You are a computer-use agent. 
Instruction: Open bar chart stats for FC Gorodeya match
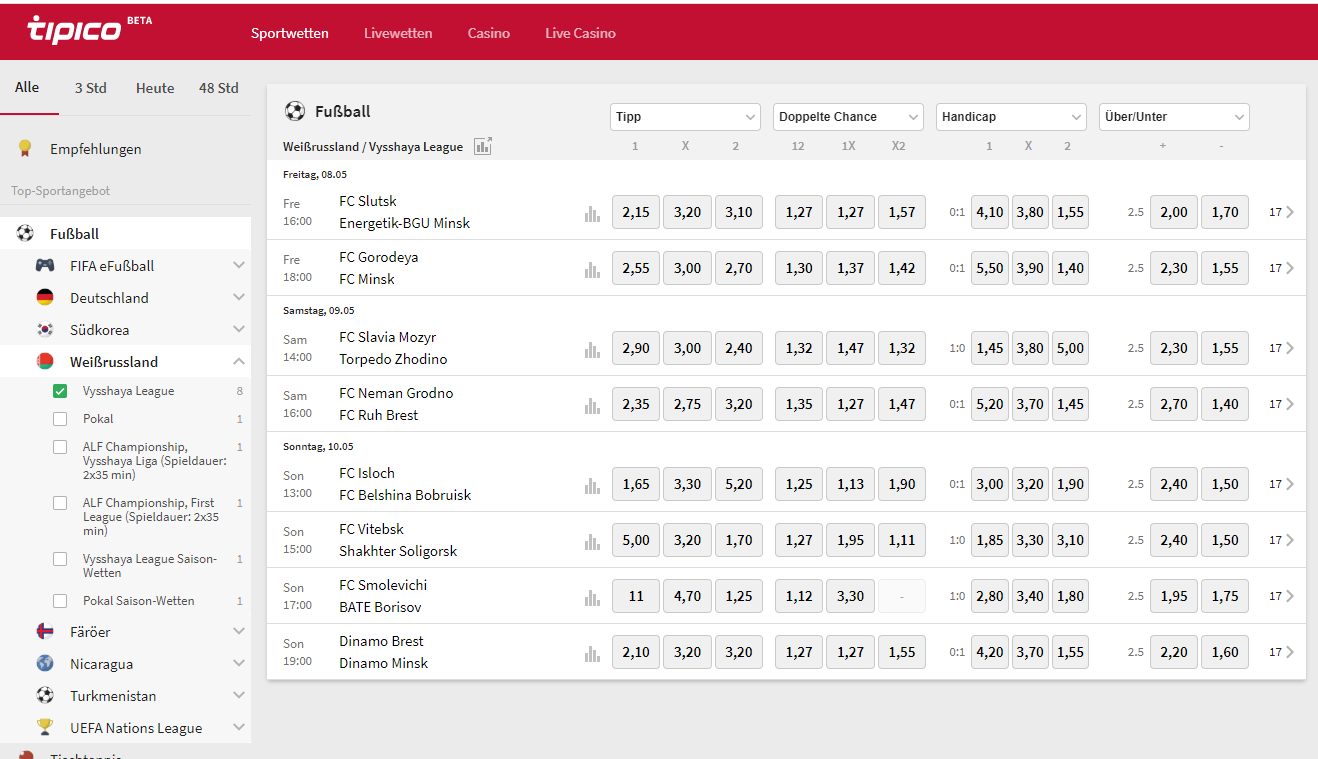coord(592,269)
